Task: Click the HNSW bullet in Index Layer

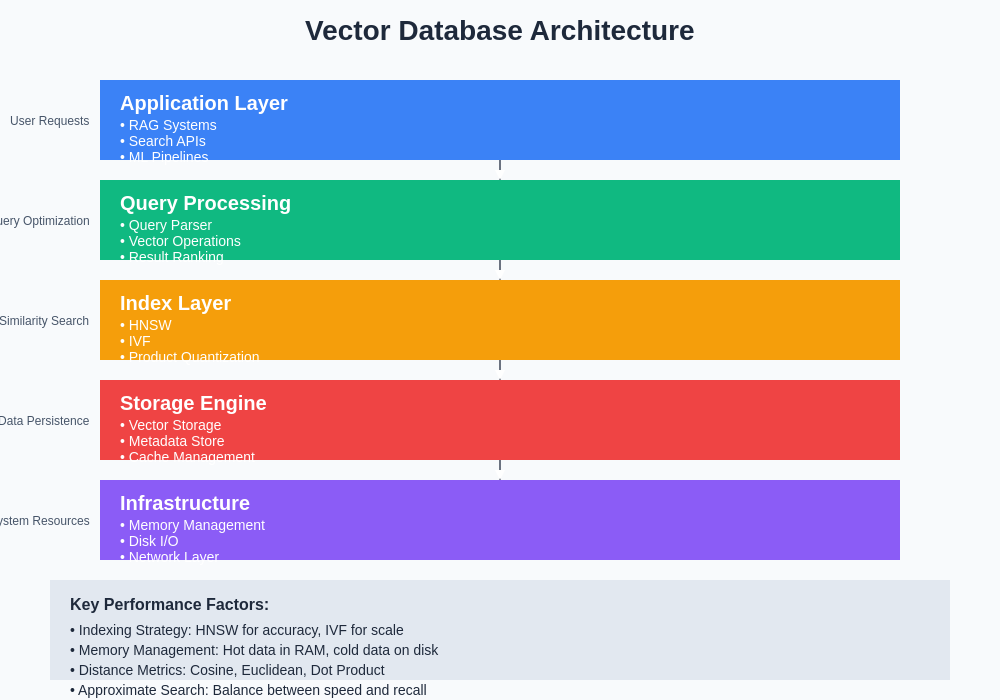Action: tap(150, 325)
